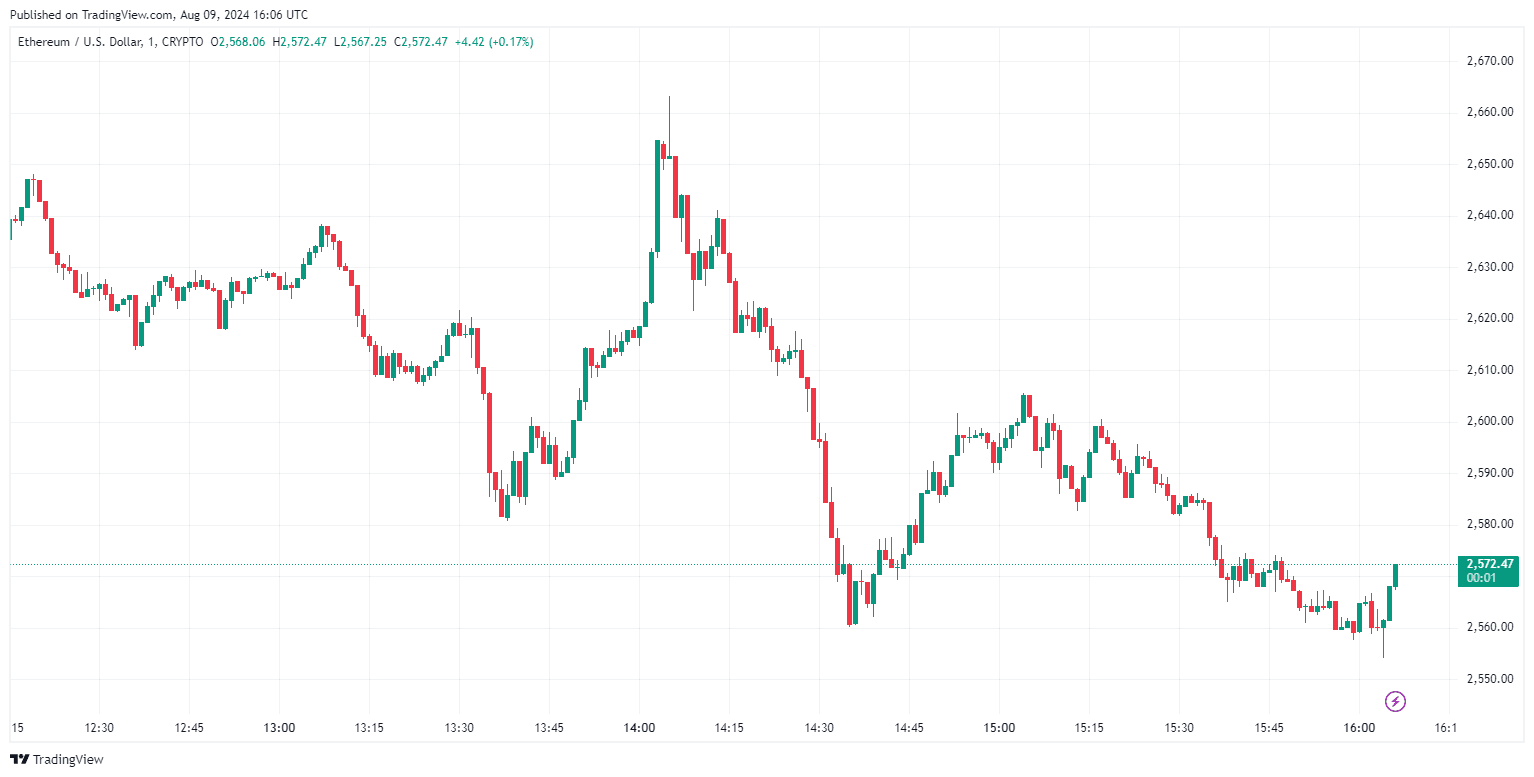Click the 2,560.00 price axis label

[1488, 627]
